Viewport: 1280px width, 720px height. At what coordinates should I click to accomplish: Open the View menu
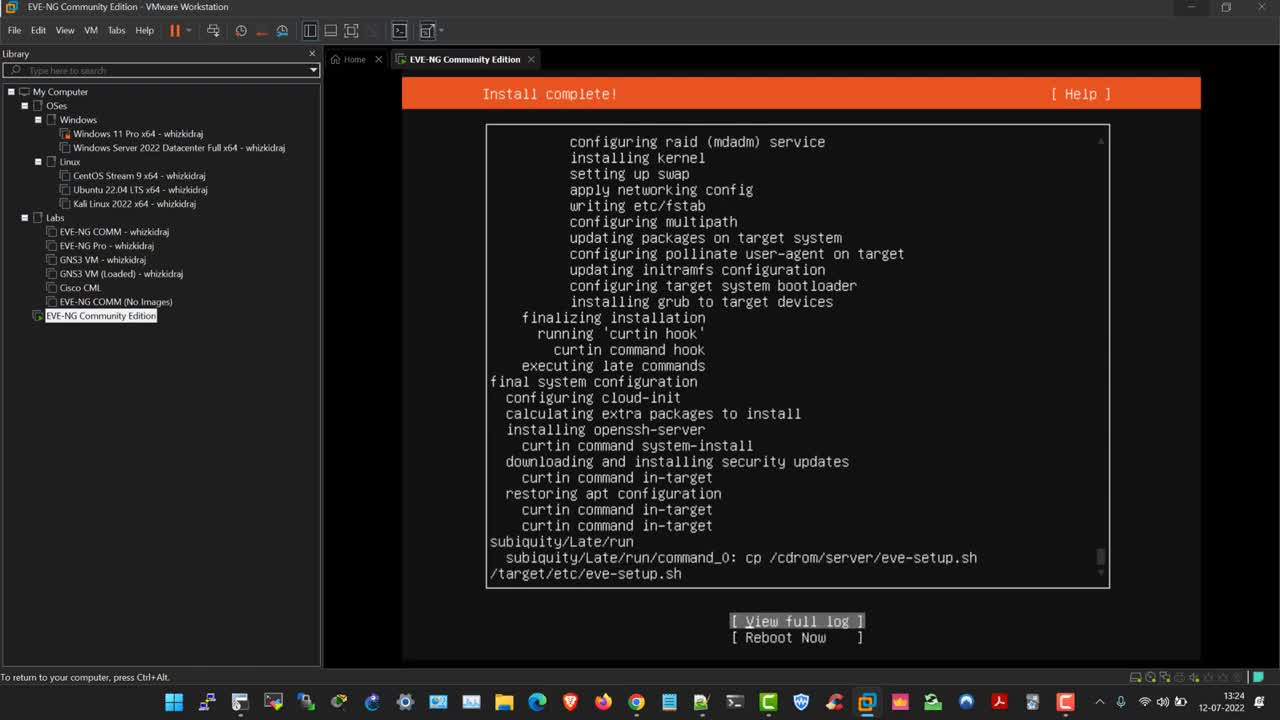pyautogui.click(x=65, y=31)
